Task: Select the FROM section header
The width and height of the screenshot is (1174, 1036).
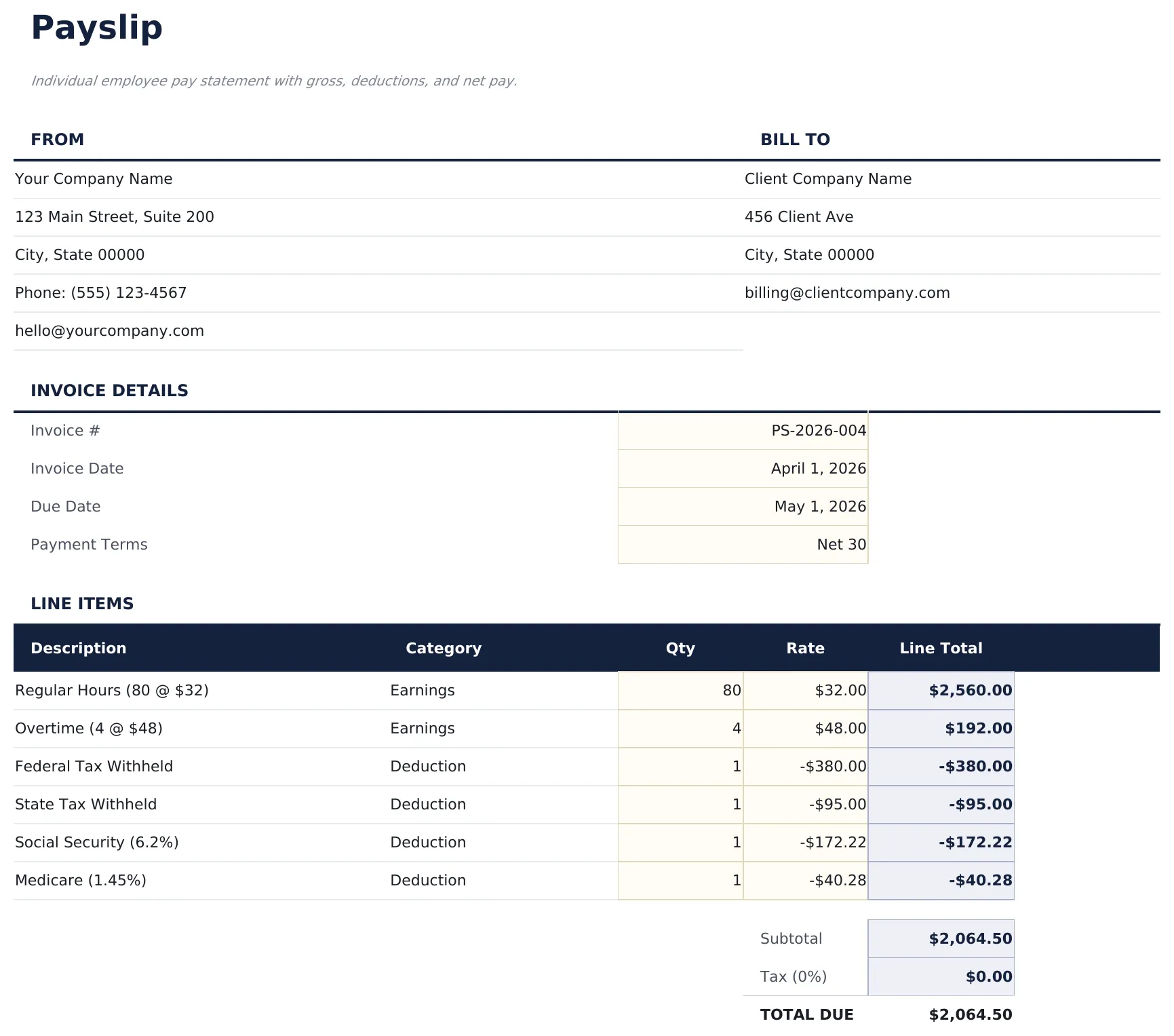Action: click(x=57, y=139)
